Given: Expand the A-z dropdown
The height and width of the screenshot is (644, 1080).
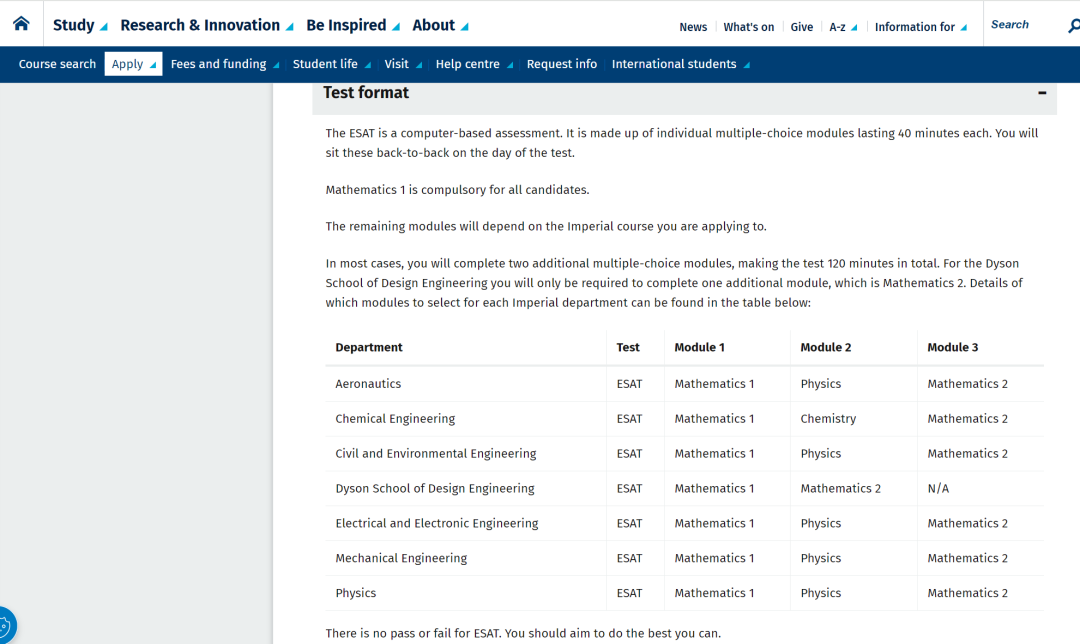Looking at the screenshot, I should click(843, 27).
